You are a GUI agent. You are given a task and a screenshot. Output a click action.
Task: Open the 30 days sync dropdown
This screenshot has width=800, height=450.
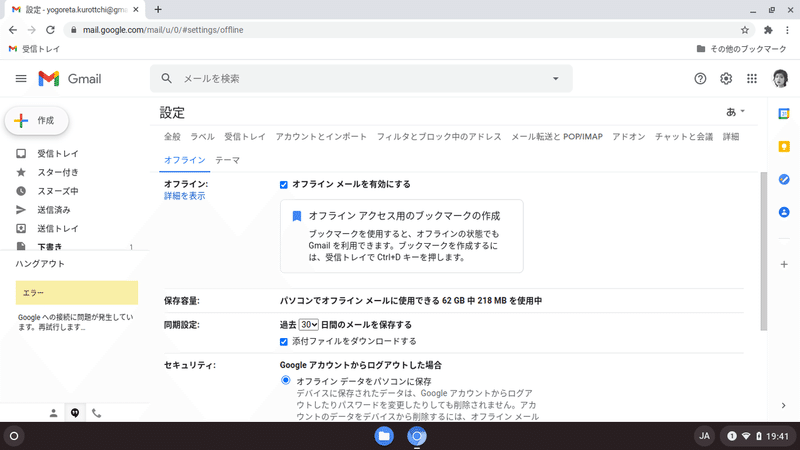pyautogui.click(x=309, y=324)
